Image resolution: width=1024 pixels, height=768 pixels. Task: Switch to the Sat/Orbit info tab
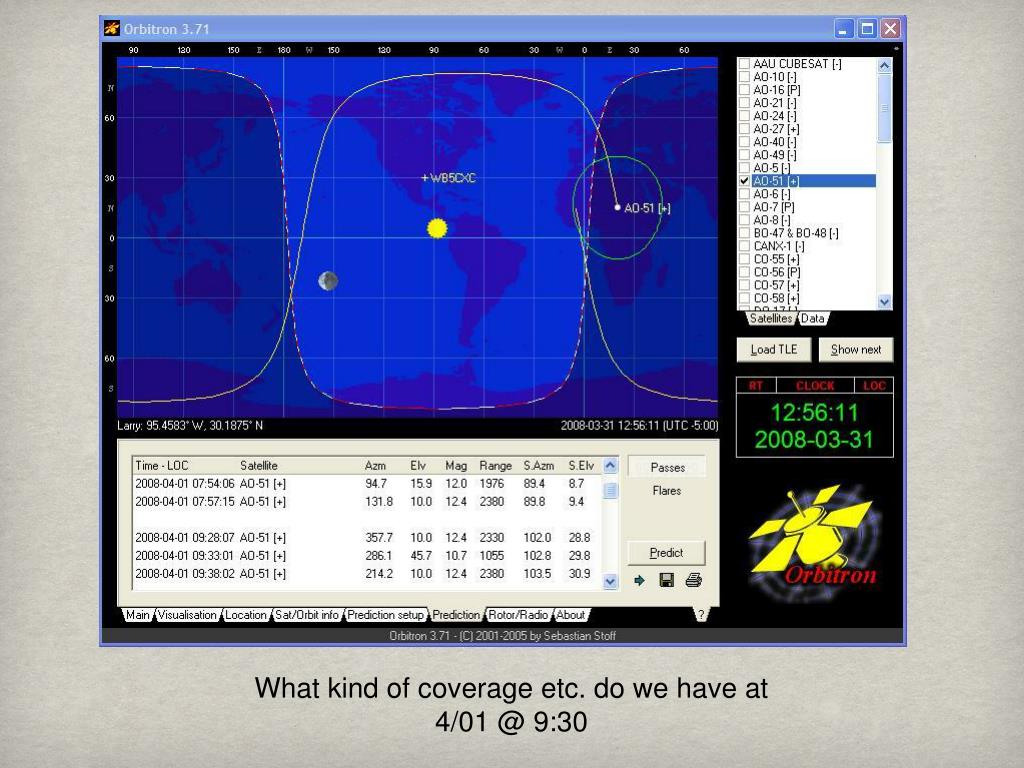click(x=308, y=615)
